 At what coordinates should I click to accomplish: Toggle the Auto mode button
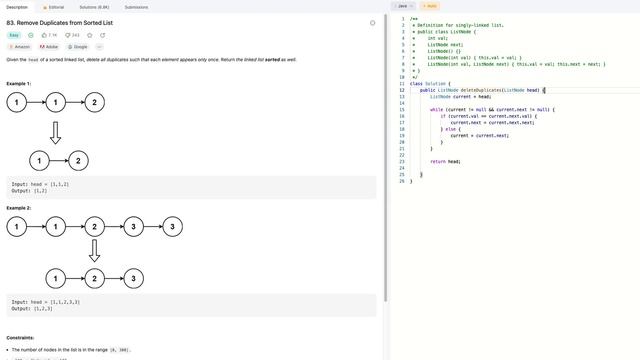[430, 6]
